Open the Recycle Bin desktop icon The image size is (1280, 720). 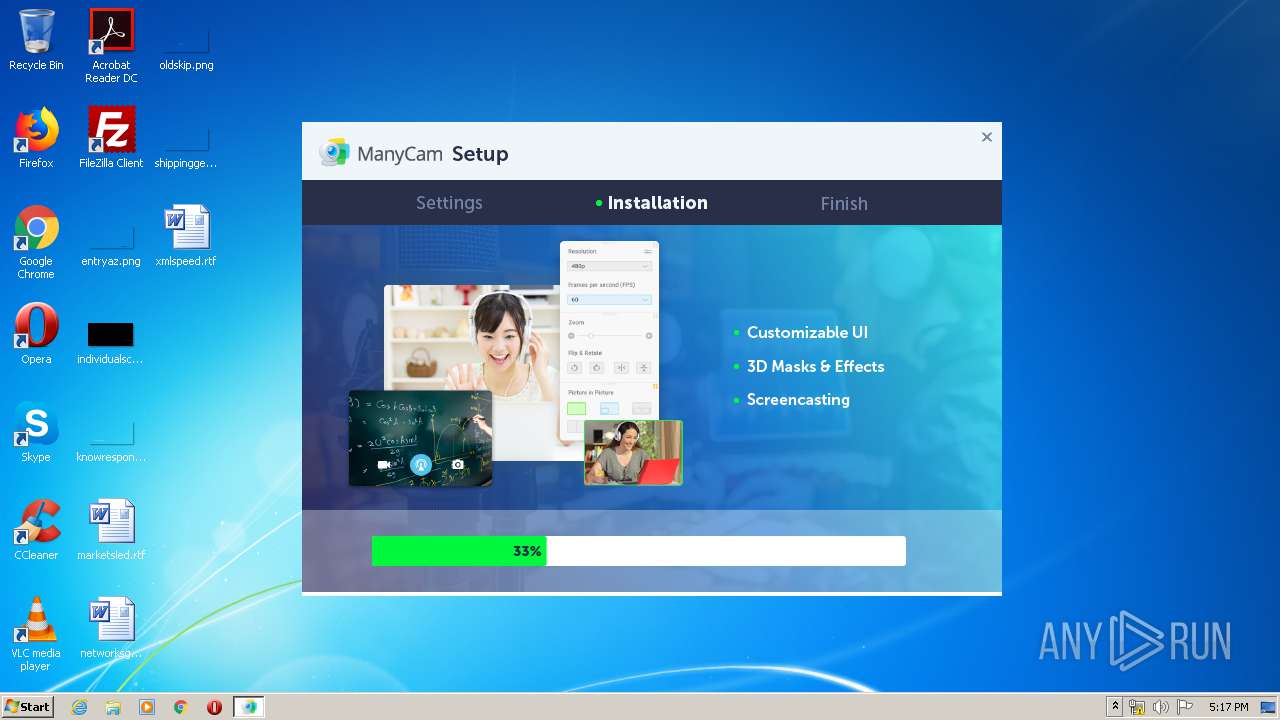36,40
